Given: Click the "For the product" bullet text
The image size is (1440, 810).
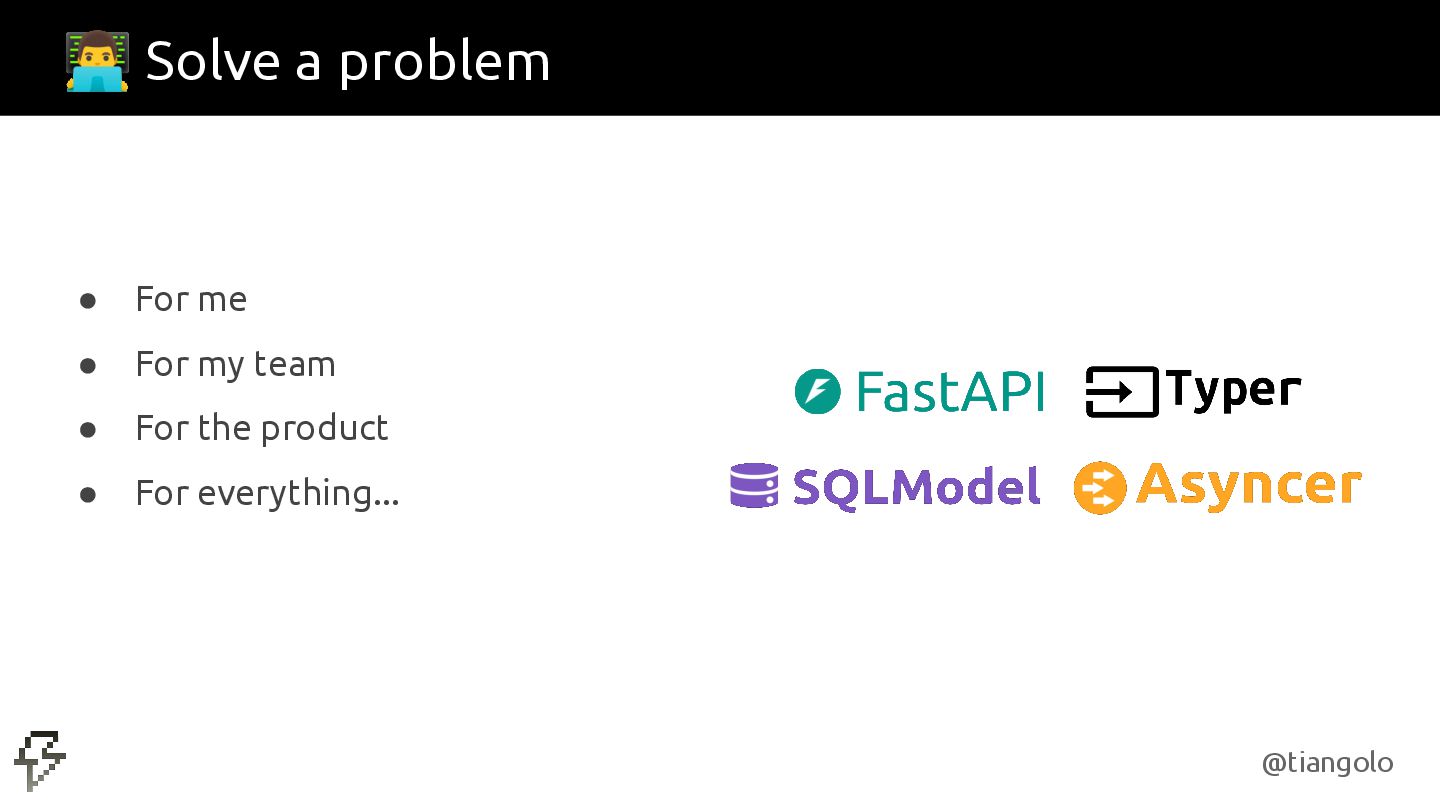Looking at the screenshot, I should click(x=261, y=428).
